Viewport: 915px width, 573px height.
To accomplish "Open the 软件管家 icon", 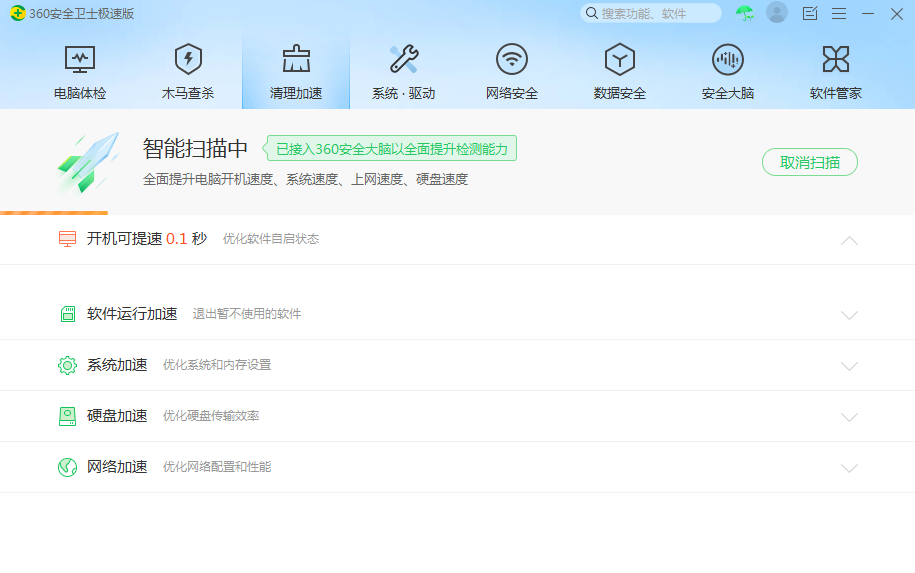I will 836,59.
